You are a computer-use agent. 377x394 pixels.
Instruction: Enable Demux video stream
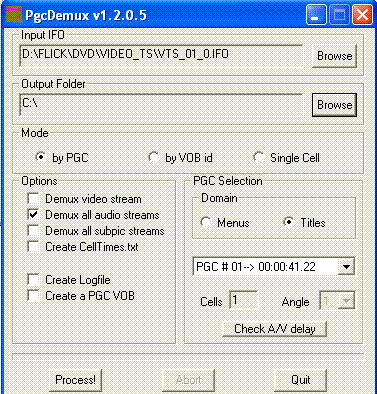(x=33, y=199)
